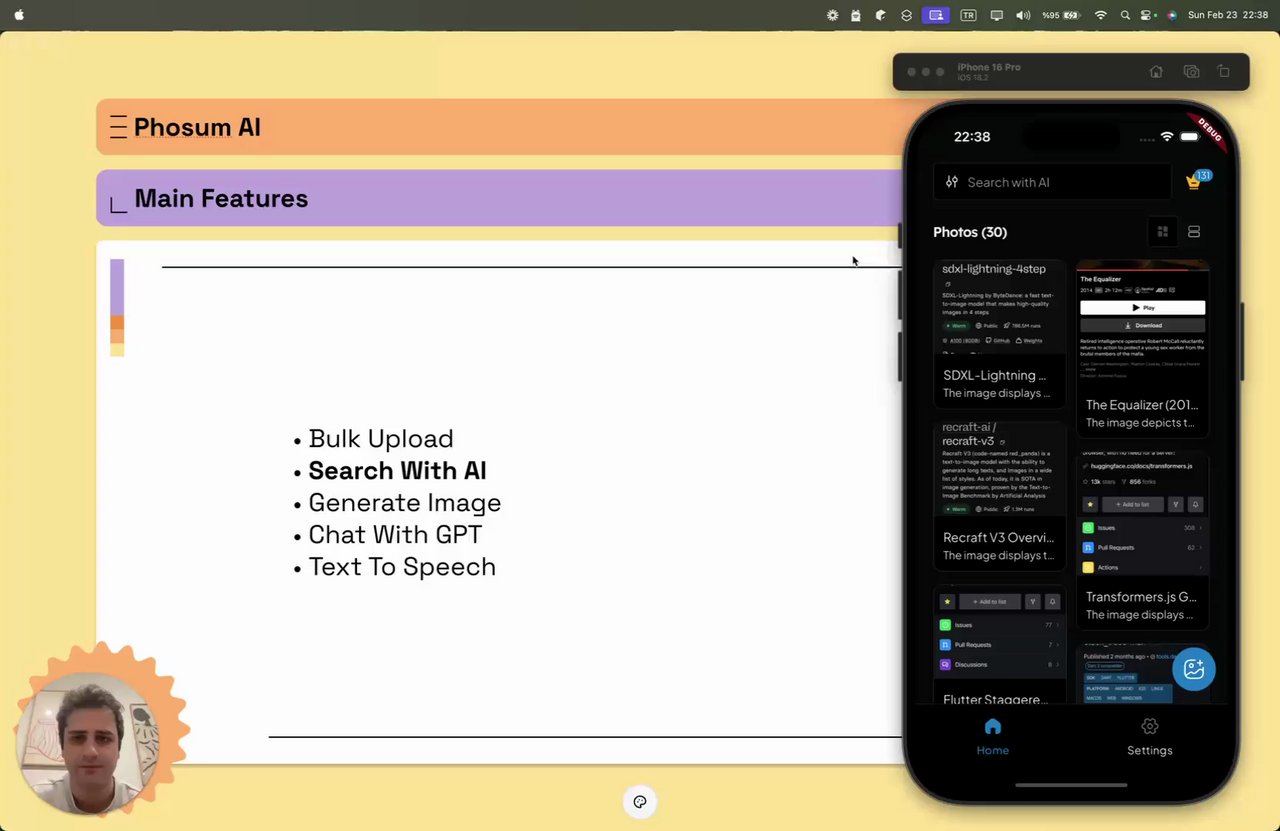The height and width of the screenshot is (831, 1280).
Task: Click the iPhone 16 Pro simulator title
Action: [x=989, y=67]
